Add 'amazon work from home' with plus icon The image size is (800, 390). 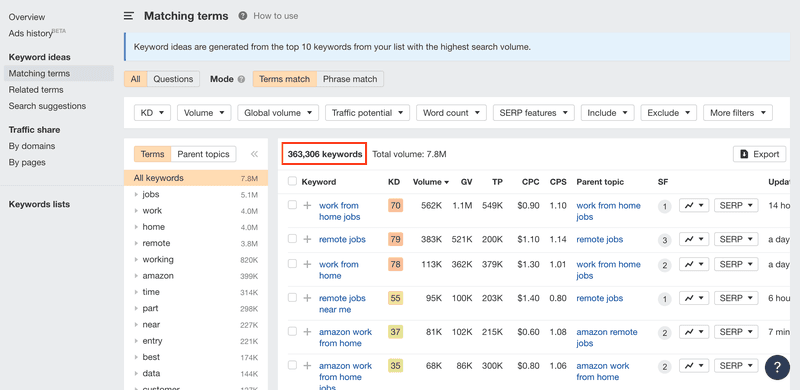[307, 332]
